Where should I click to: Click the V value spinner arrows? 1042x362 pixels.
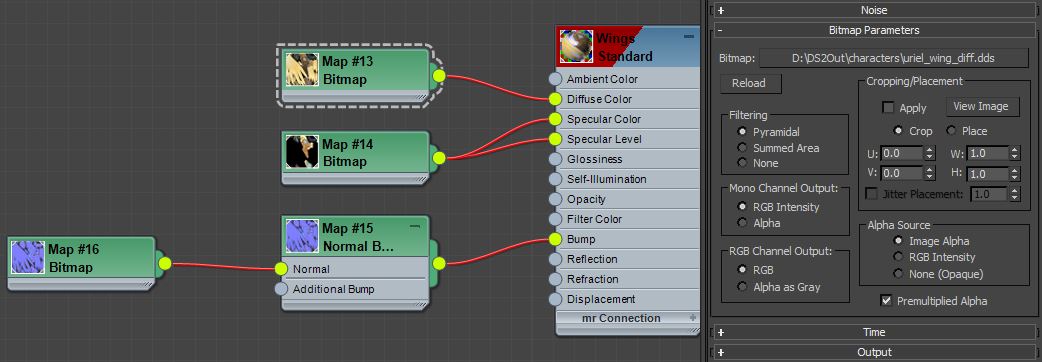tap(929, 173)
